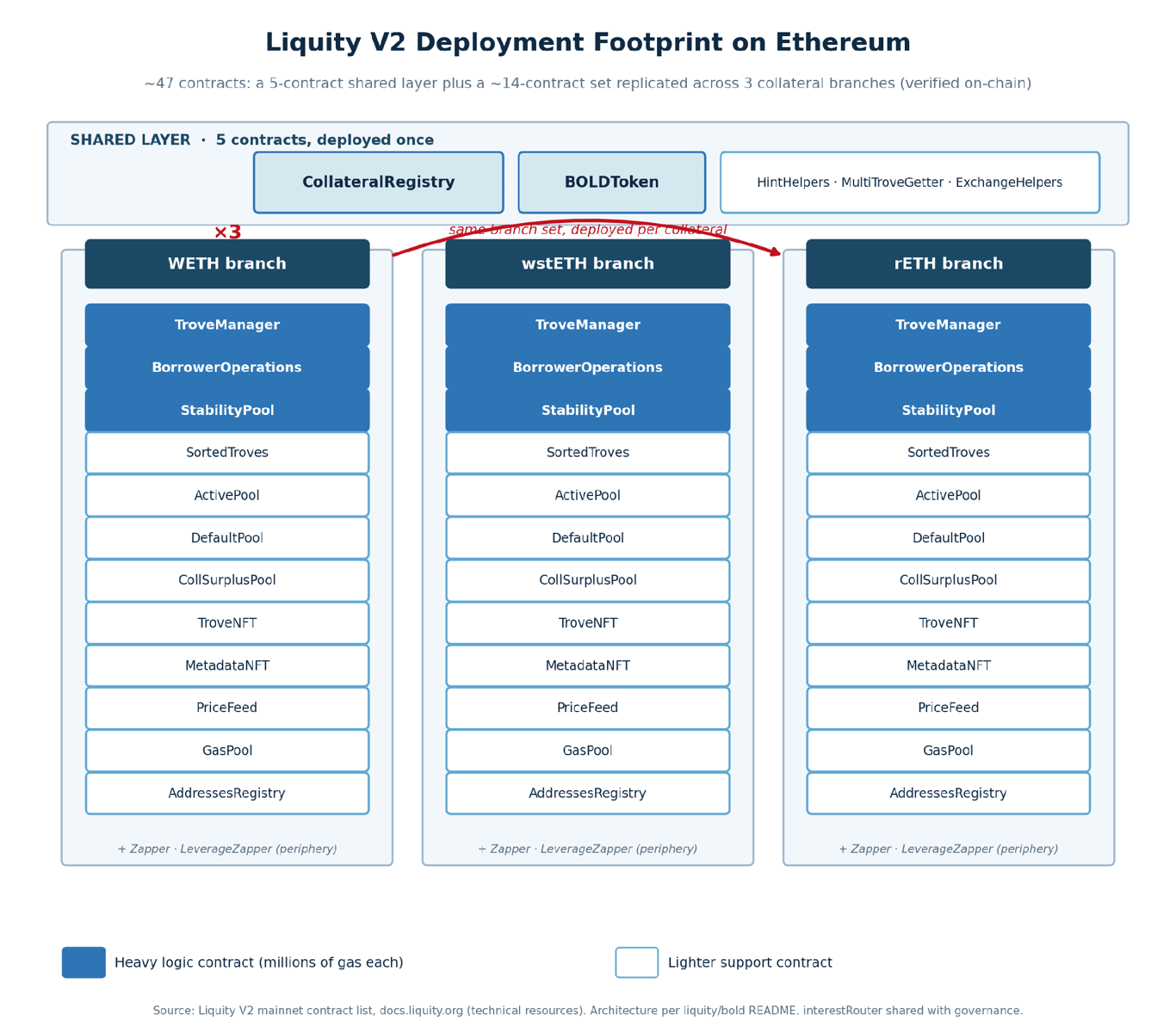The height and width of the screenshot is (1027, 1176).
Task: Click BorrowerOperations in the wstETH branch
Action: (588, 368)
